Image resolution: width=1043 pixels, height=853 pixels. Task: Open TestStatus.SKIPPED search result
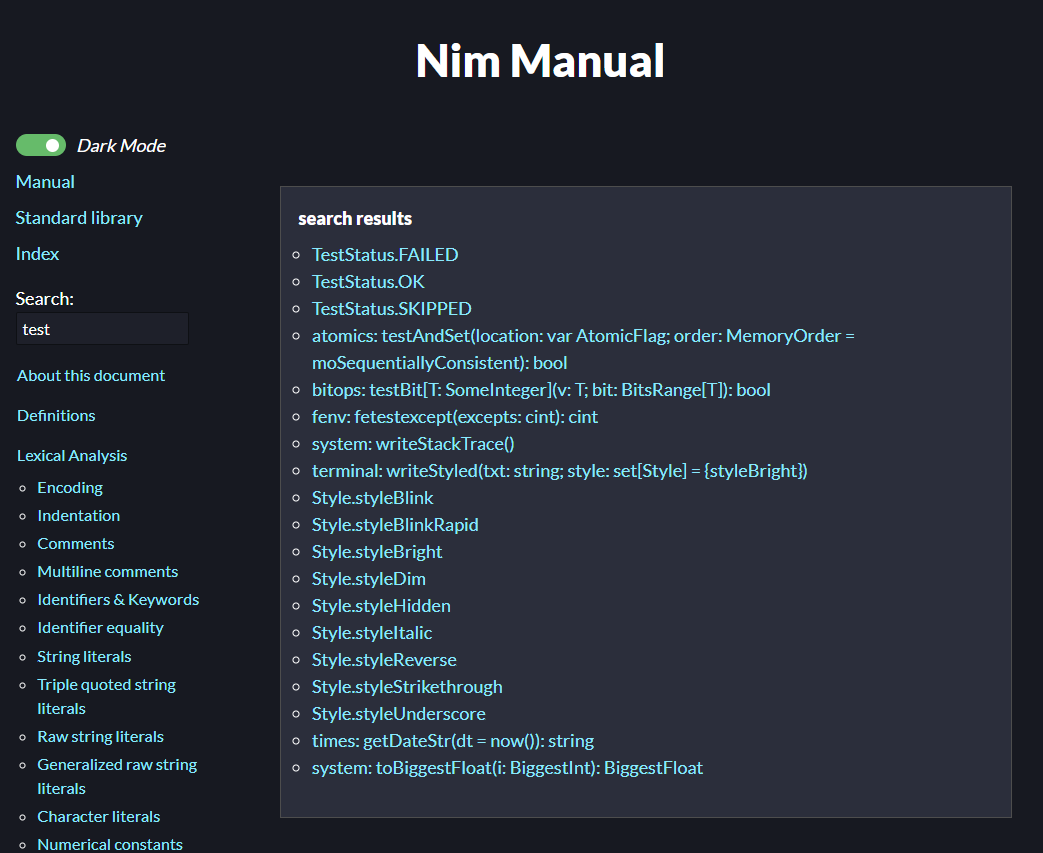coord(392,309)
